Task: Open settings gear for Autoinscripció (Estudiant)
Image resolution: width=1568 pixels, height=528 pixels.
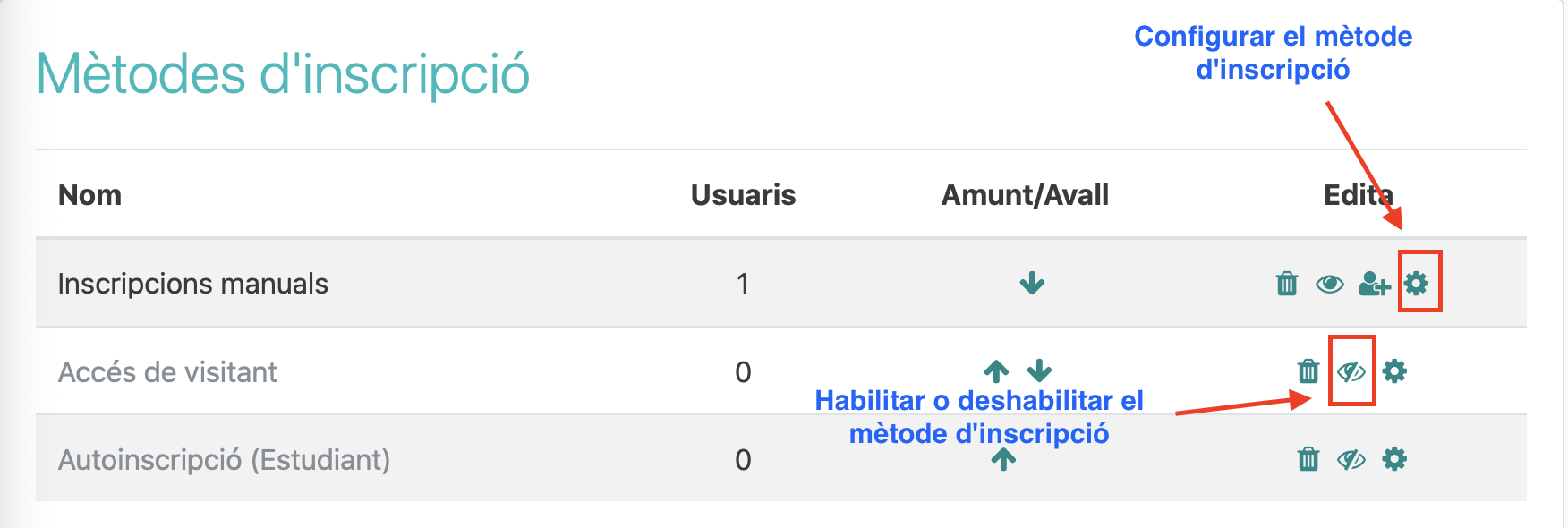Action: [x=1394, y=459]
